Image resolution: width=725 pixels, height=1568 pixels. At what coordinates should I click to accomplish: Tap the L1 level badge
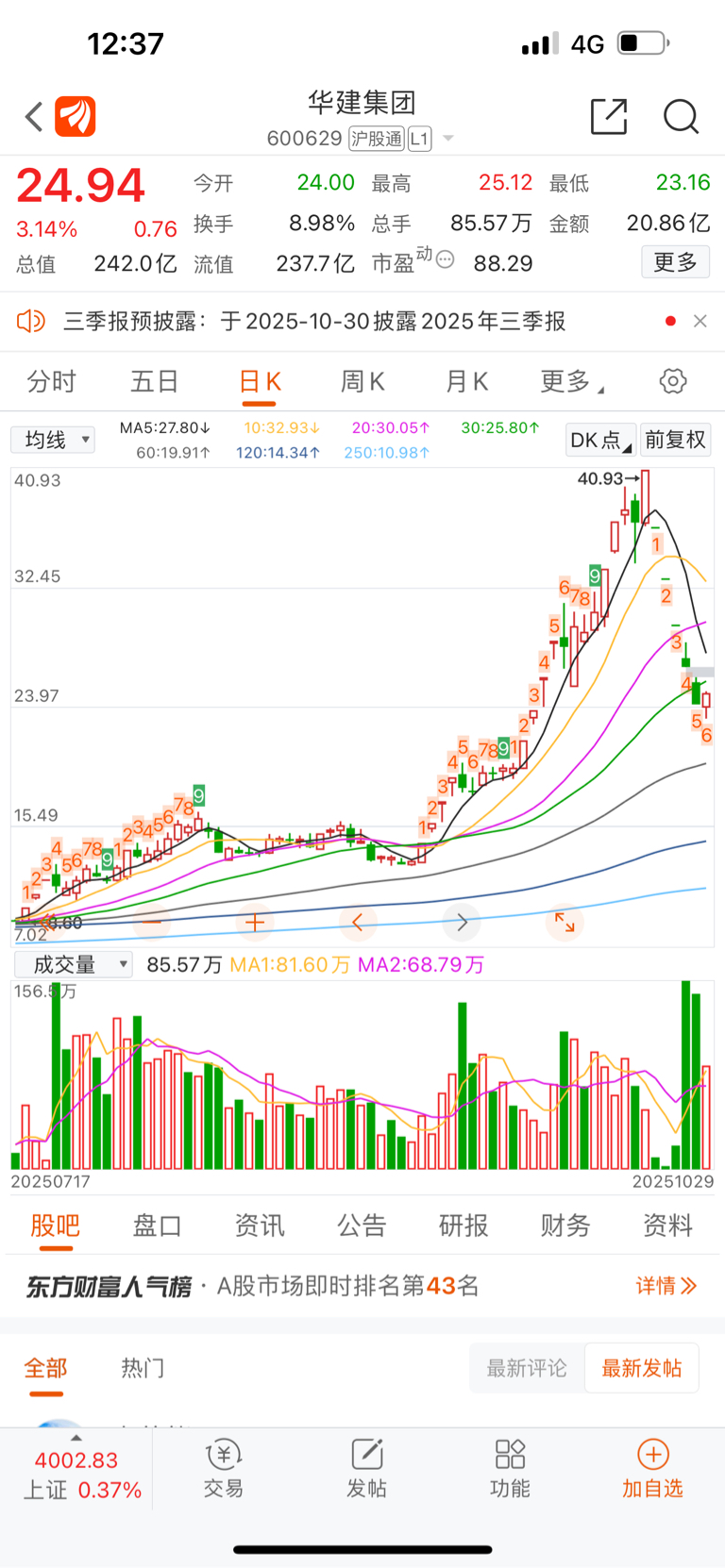point(419,139)
